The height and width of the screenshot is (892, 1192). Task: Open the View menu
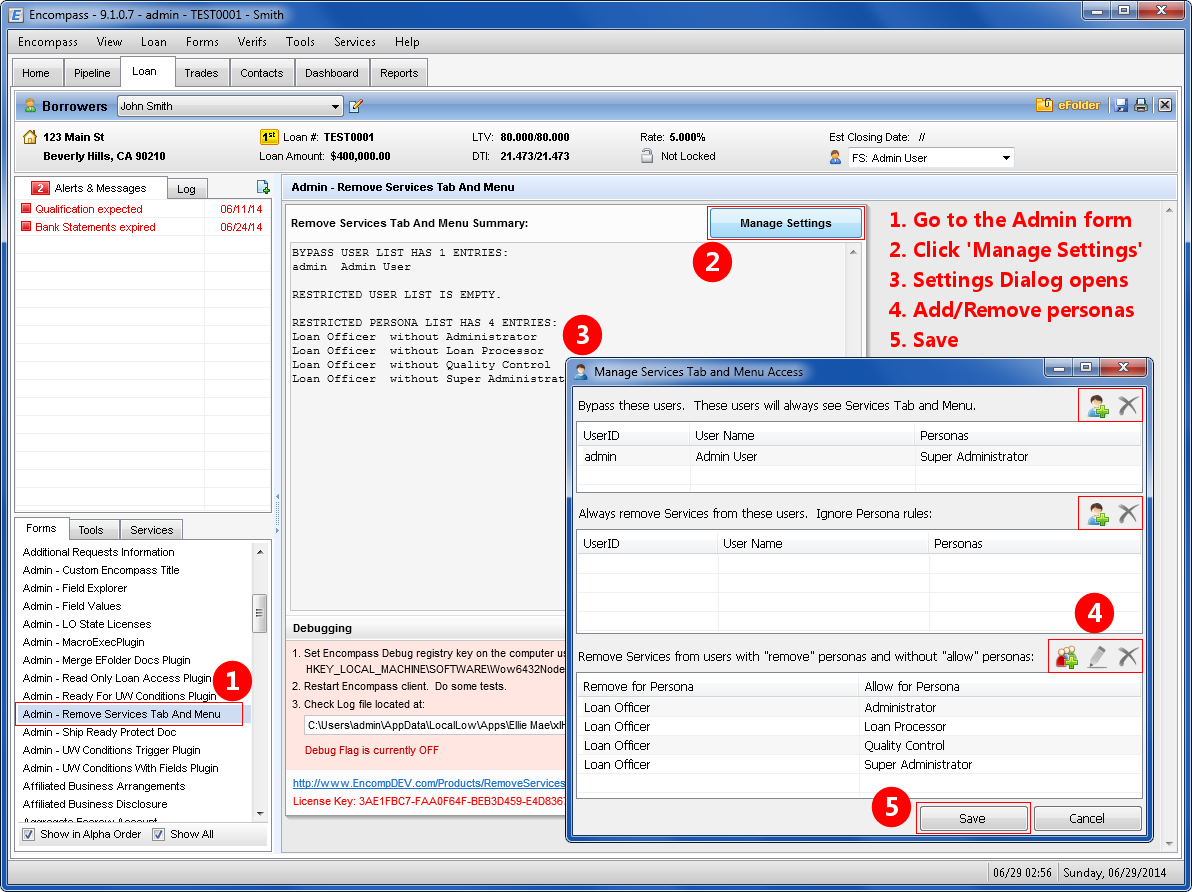pyautogui.click(x=109, y=42)
